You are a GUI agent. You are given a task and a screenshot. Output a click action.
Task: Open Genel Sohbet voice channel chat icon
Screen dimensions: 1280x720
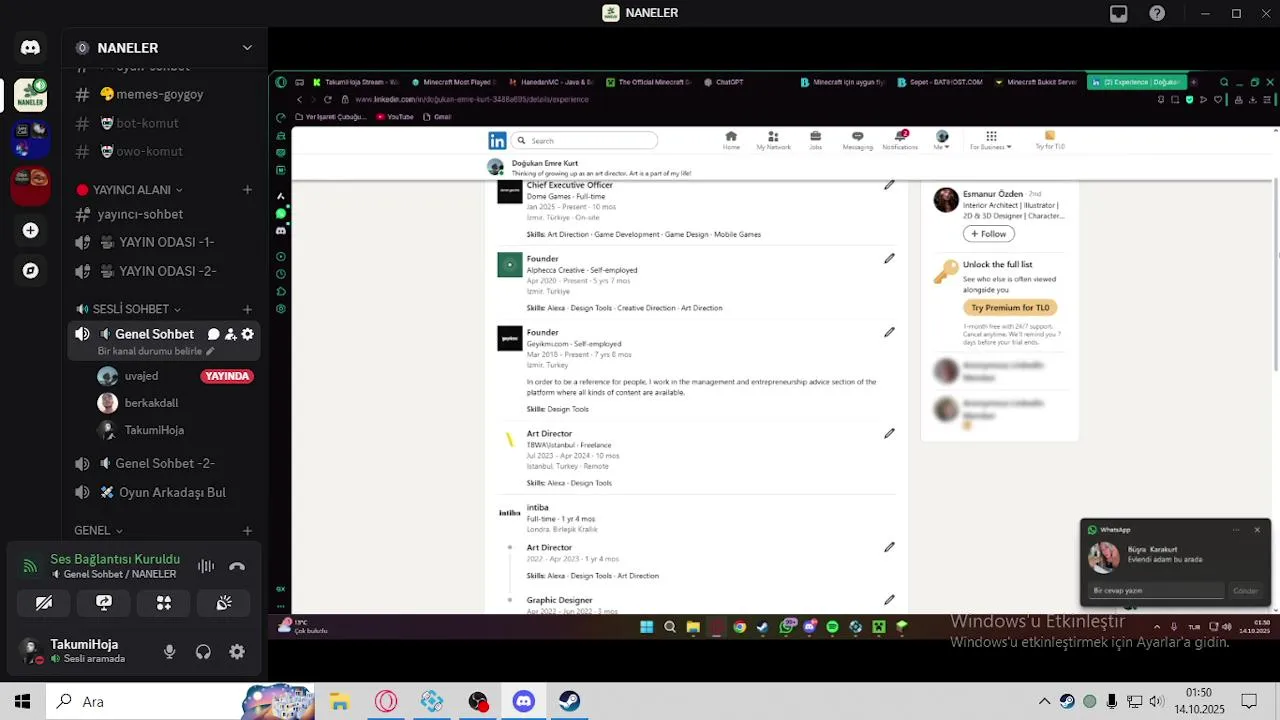point(213,334)
